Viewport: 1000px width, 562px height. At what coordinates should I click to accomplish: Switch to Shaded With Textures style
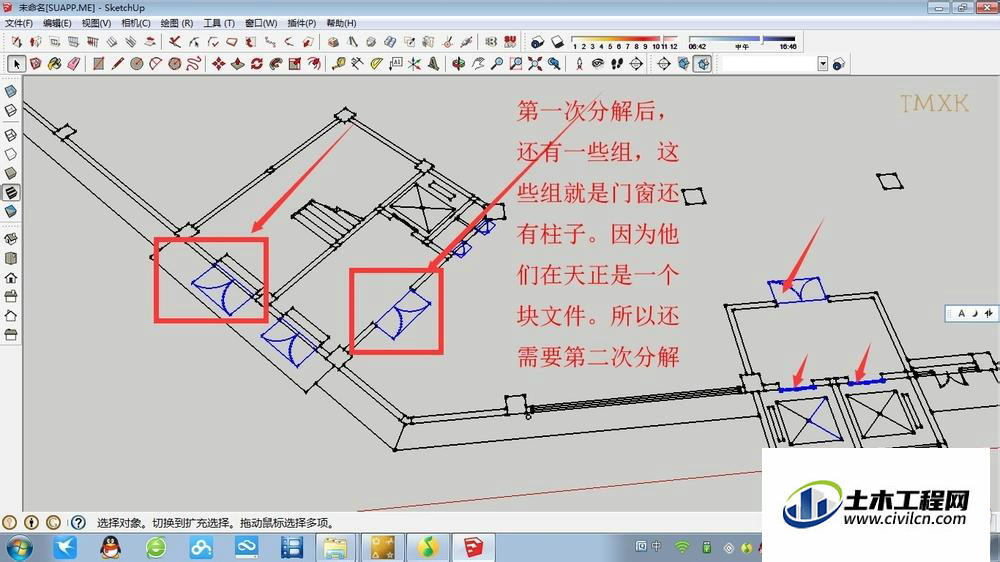coord(11,193)
